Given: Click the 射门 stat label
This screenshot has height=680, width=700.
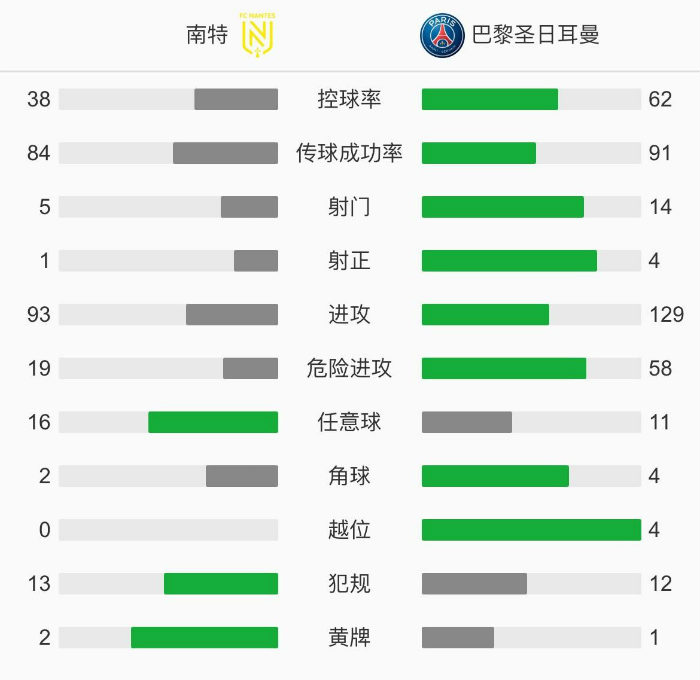Looking at the screenshot, I should (x=349, y=207).
